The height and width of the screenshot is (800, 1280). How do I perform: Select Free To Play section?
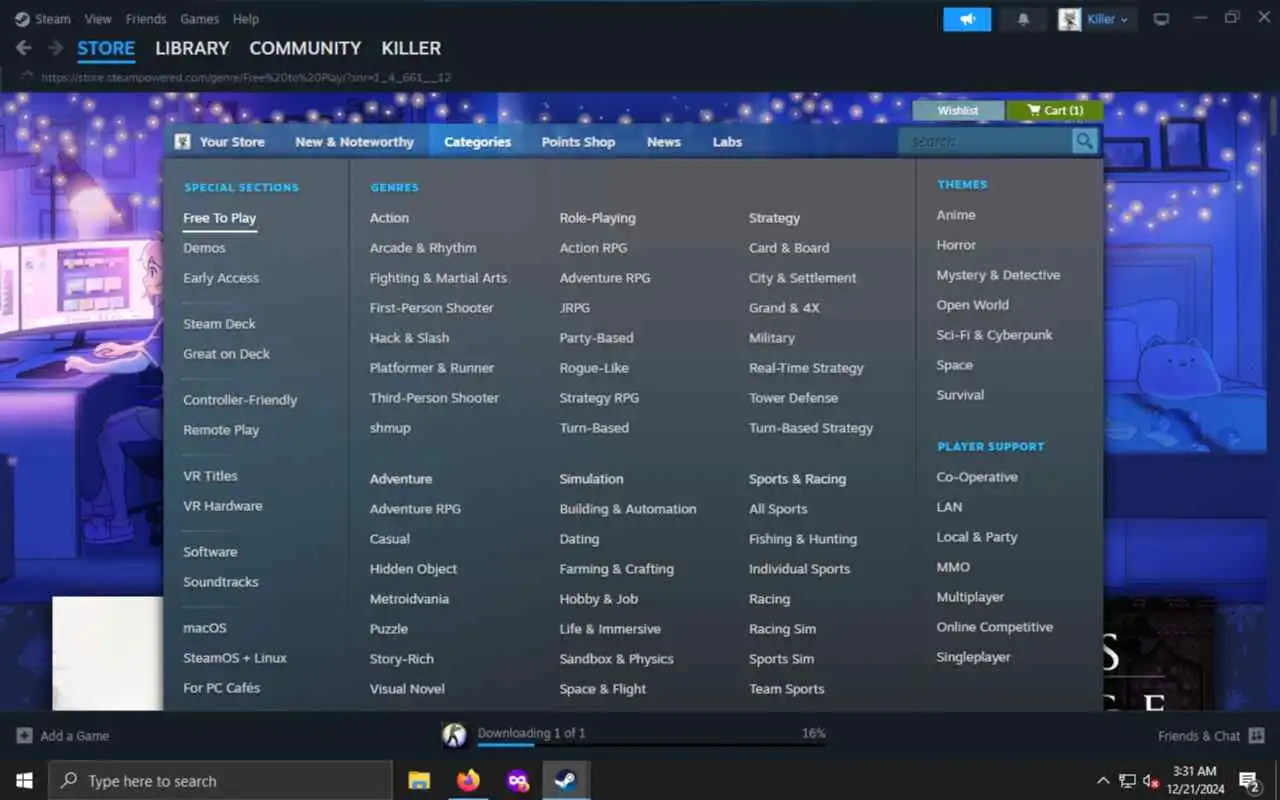click(219, 218)
